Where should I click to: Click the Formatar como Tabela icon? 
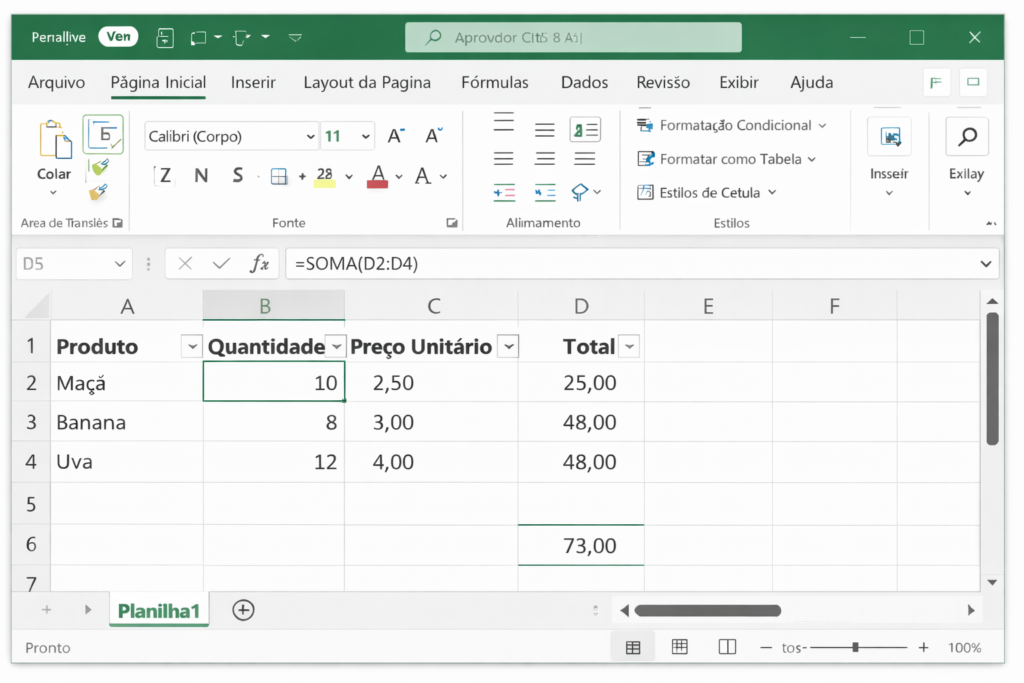(x=645, y=159)
